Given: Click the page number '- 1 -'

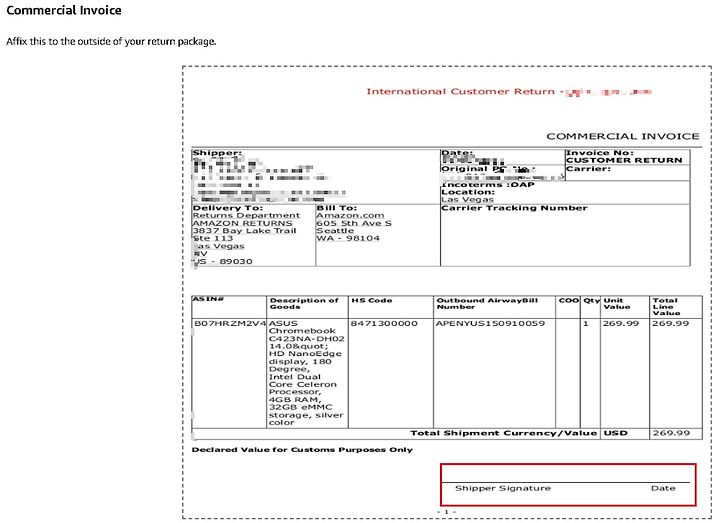Looking at the screenshot, I should click(446, 511).
